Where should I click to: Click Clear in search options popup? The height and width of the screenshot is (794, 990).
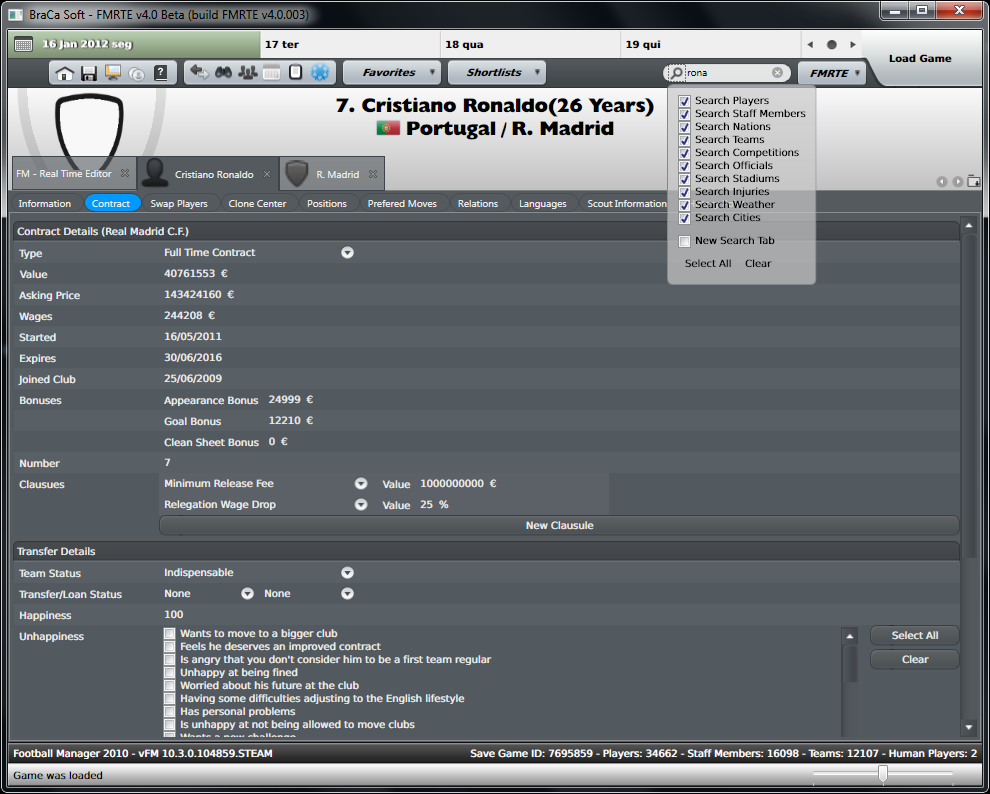pyautogui.click(x=758, y=264)
